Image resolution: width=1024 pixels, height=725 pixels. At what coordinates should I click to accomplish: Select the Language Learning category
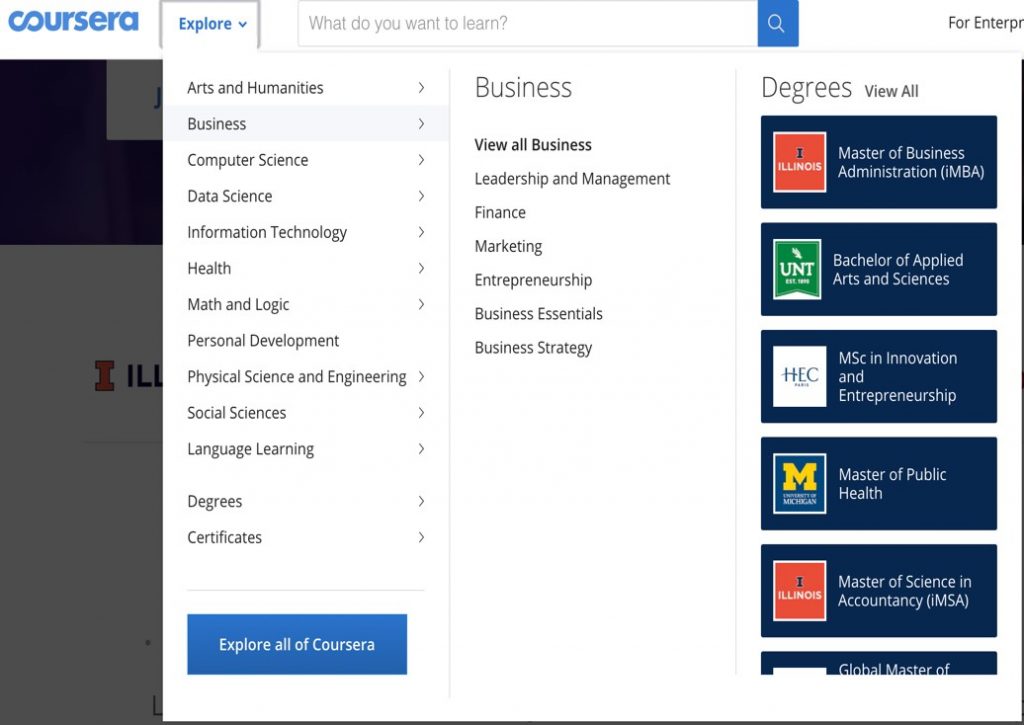pos(250,449)
